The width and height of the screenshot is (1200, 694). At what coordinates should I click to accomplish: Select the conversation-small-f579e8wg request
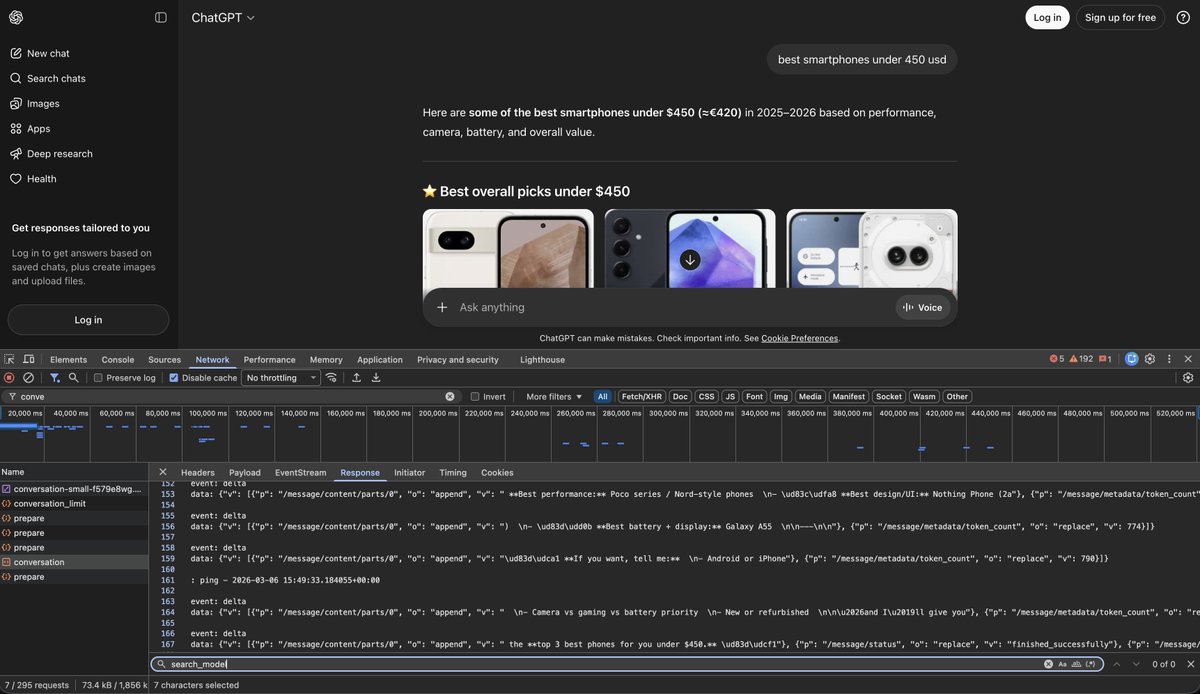pos(75,489)
